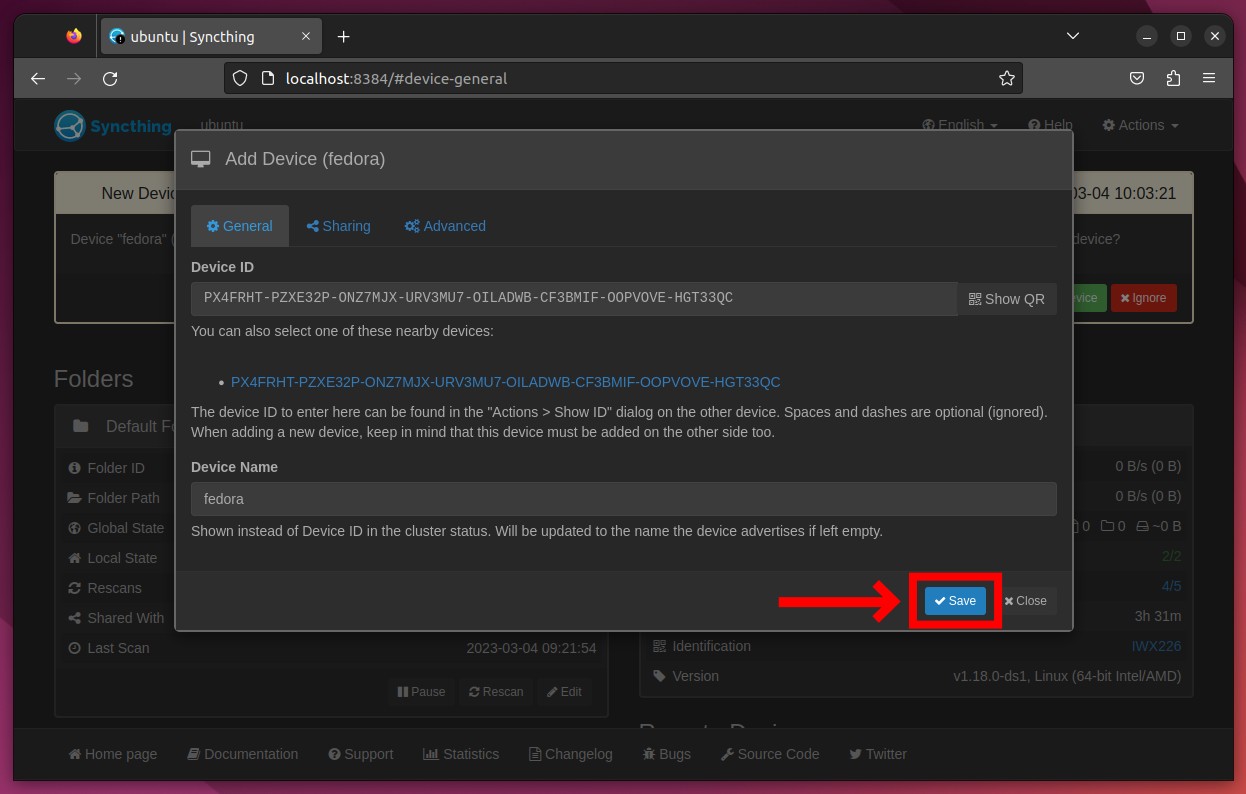Close the Add Device dialog
Screen dimensions: 1246x794
tap(1025, 600)
